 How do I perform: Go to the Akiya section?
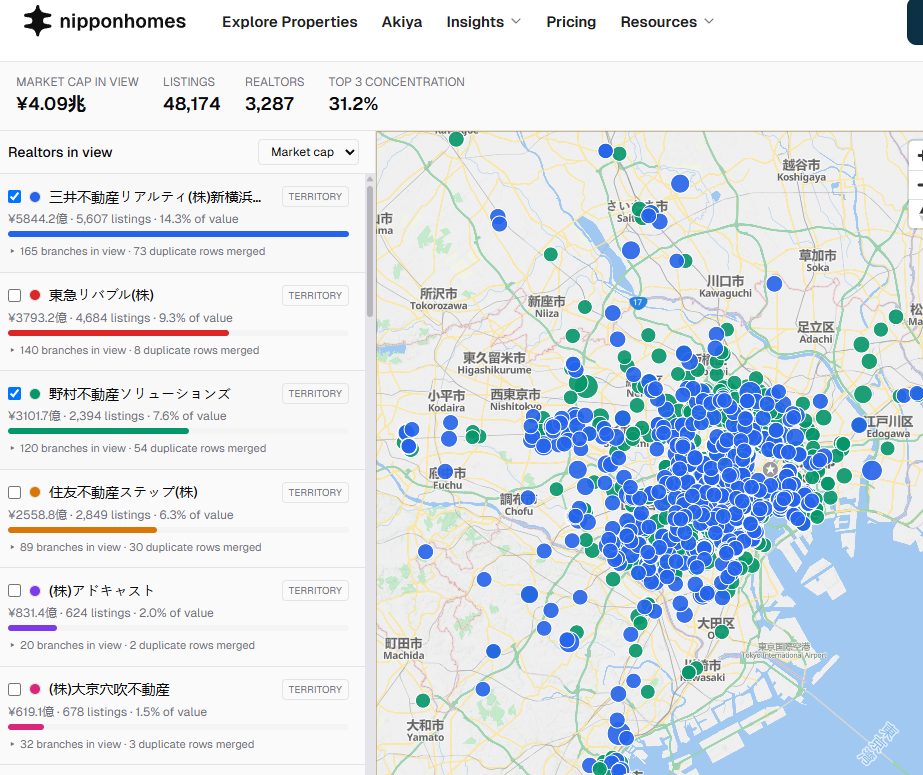(401, 22)
